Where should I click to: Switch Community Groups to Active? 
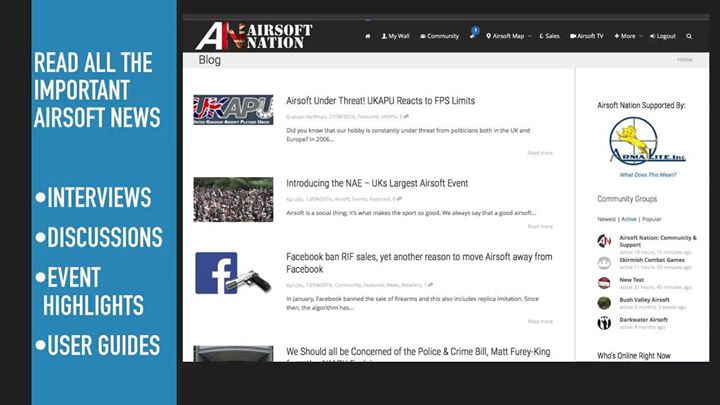pyautogui.click(x=629, y=219)
